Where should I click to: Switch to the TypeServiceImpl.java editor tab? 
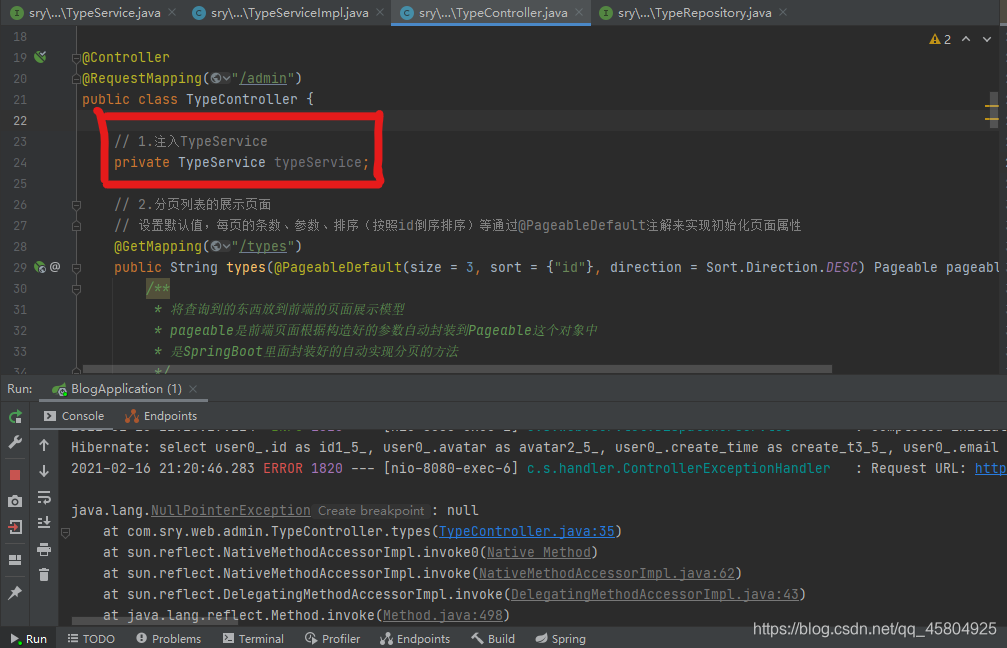(x=281, y=12)
